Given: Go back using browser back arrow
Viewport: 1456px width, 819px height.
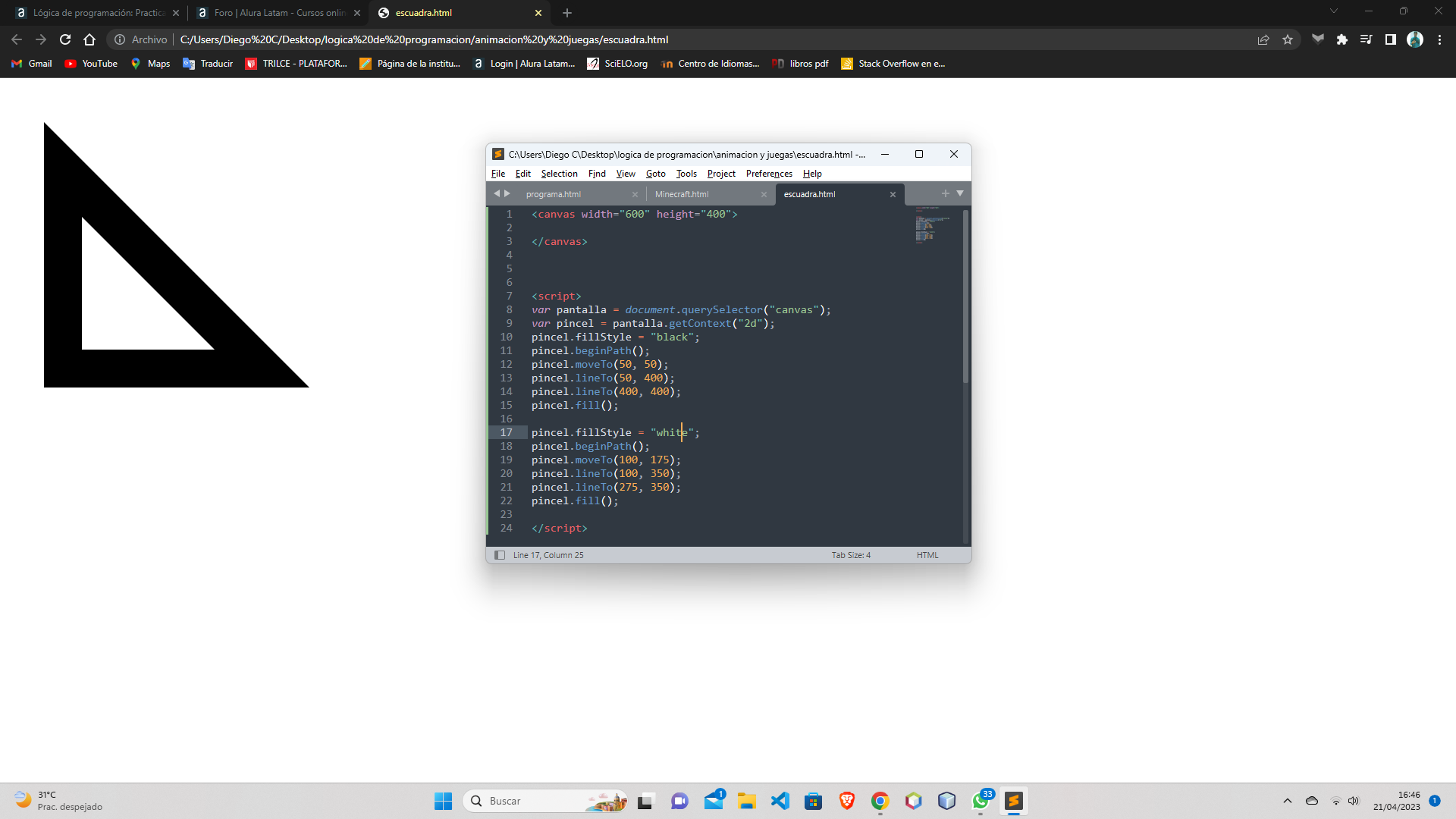Looking at the screenshot, I should 17,39.
